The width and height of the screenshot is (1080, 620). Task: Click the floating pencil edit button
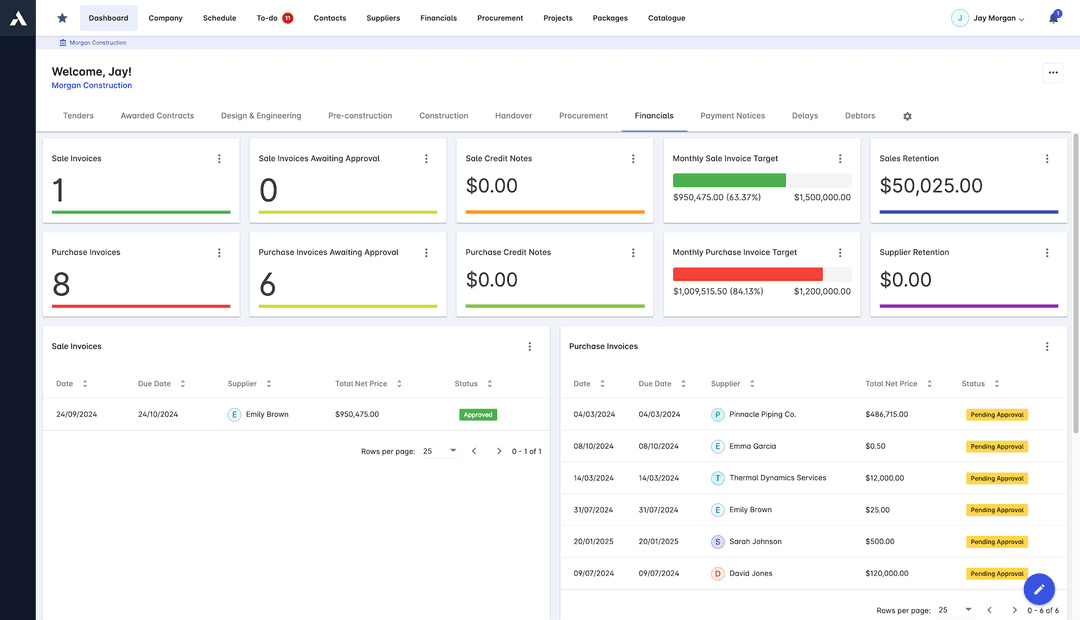(x=1039, y=589)
